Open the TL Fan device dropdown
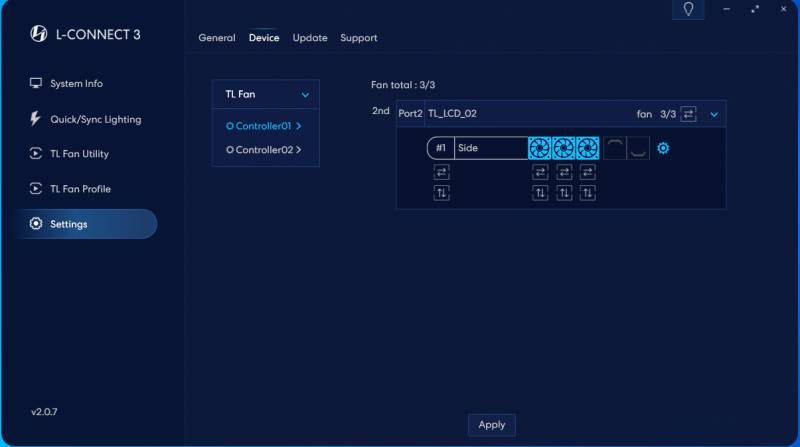The height and width of the screenshot is (447, 800). 266,94
